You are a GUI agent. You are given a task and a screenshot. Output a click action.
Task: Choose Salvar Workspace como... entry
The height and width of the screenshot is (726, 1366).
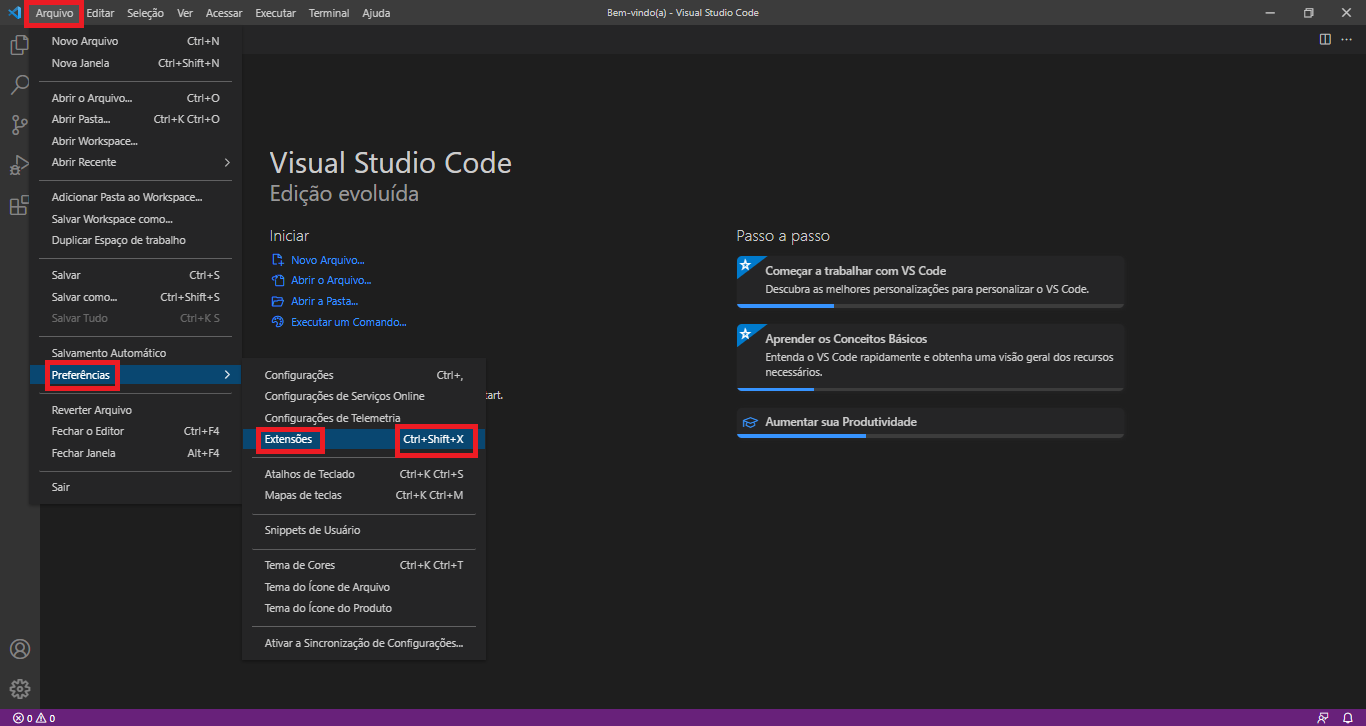(x=135, y=219)
